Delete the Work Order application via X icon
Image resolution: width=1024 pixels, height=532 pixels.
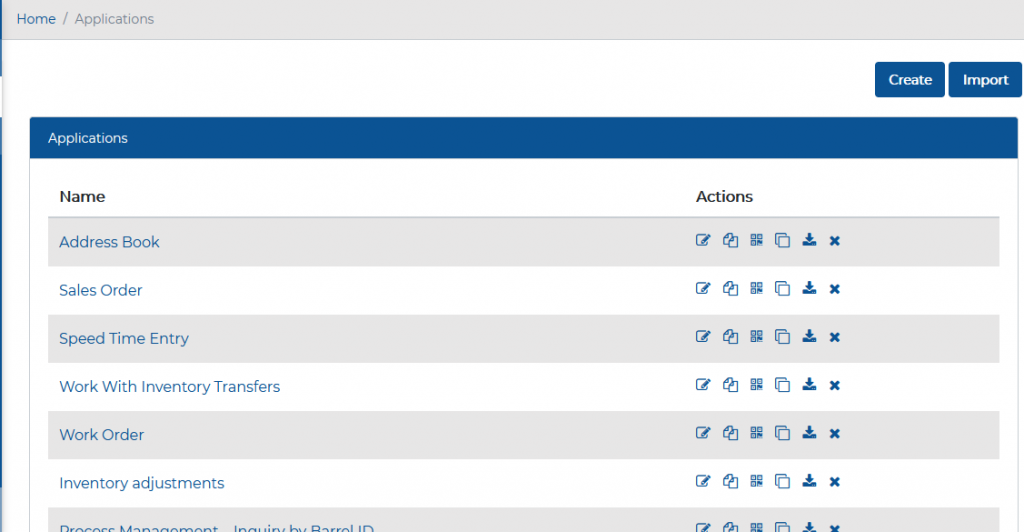(x=835, y=434)
